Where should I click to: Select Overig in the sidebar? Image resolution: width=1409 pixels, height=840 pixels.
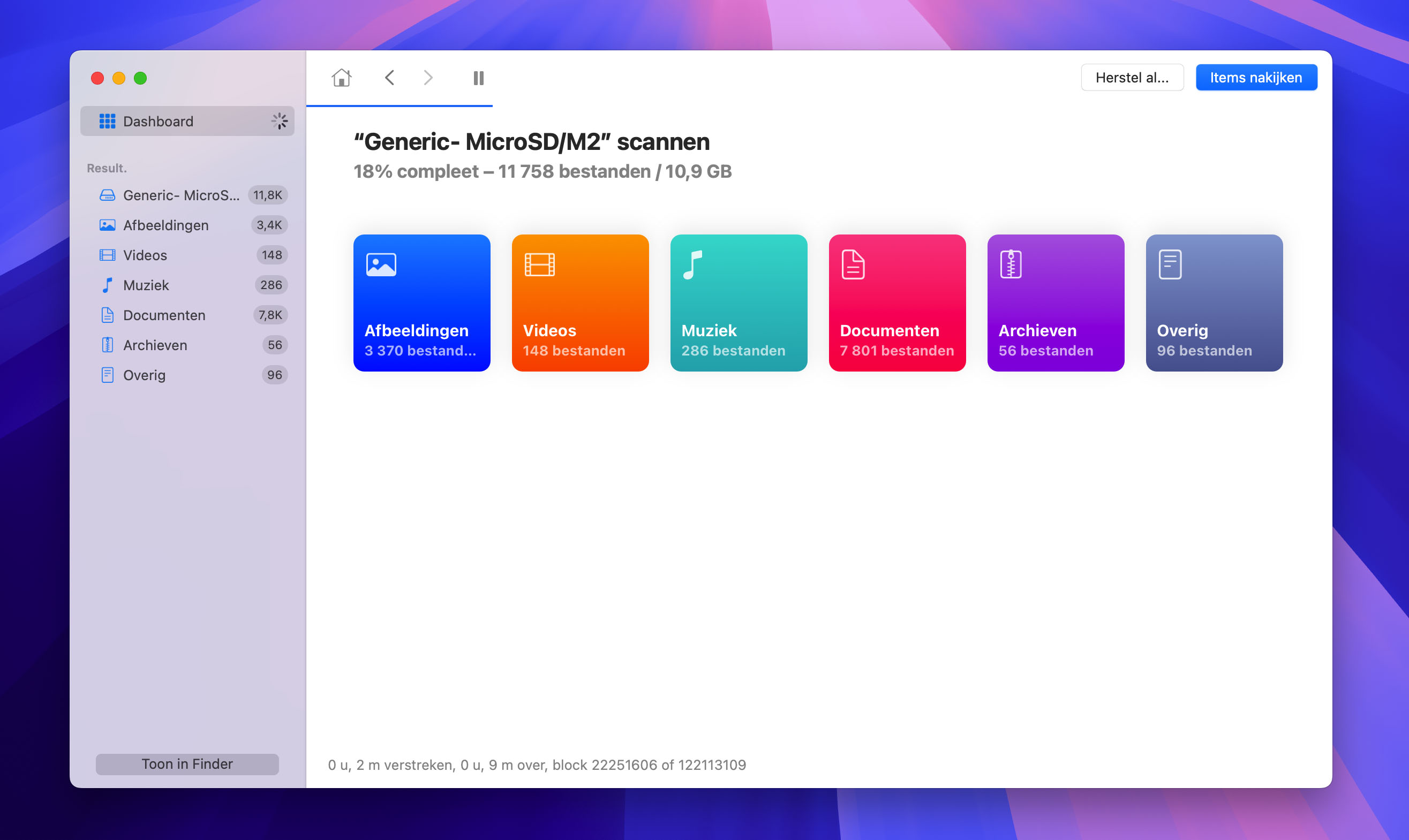(187, 375)
